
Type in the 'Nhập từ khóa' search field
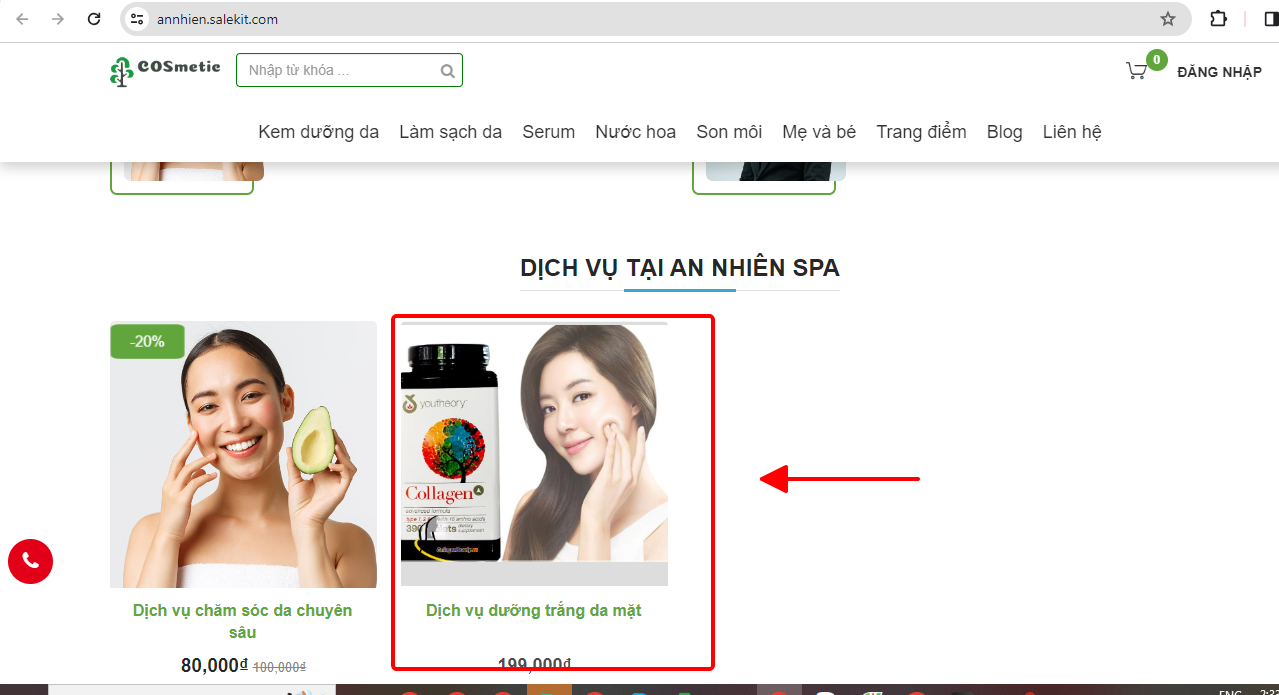tap(340, 71)
